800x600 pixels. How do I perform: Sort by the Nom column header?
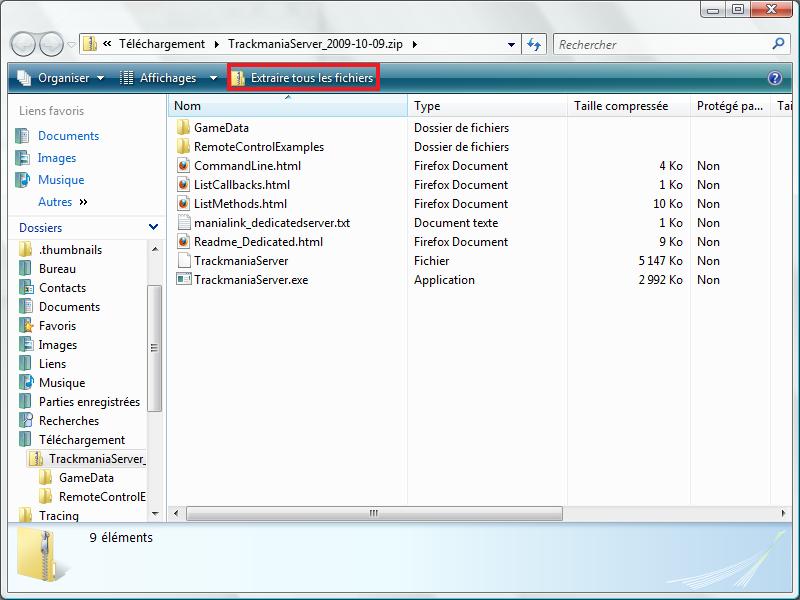pyautogui.click(x=288, y=106)
